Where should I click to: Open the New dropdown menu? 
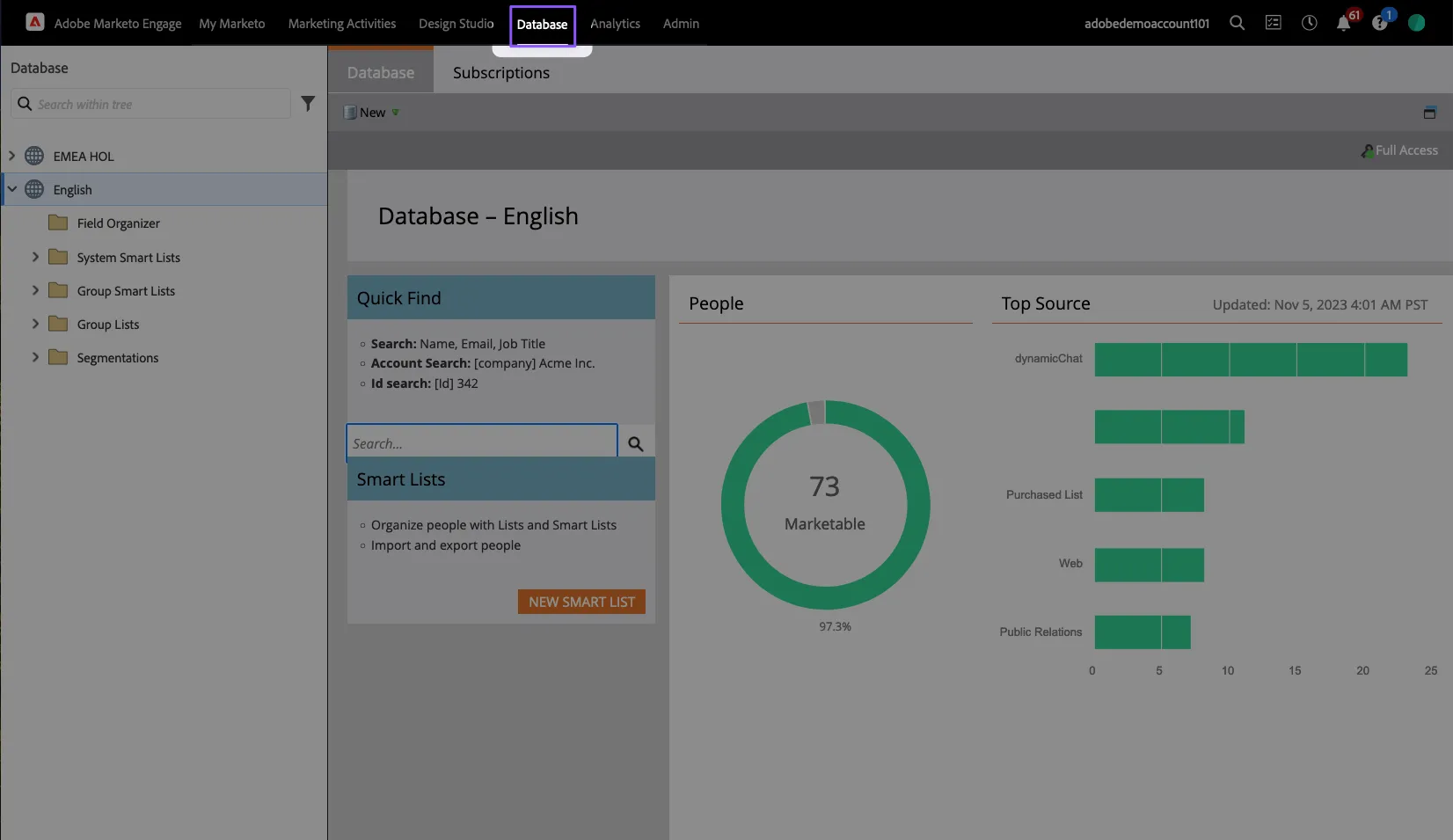tap(372, 113)
